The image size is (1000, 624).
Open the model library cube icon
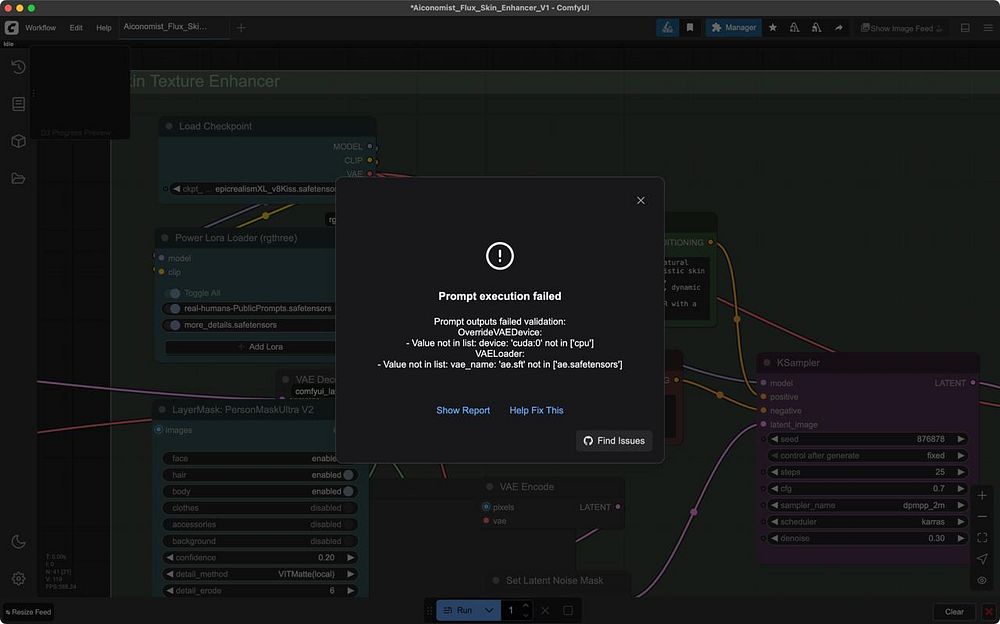[18, 141]
